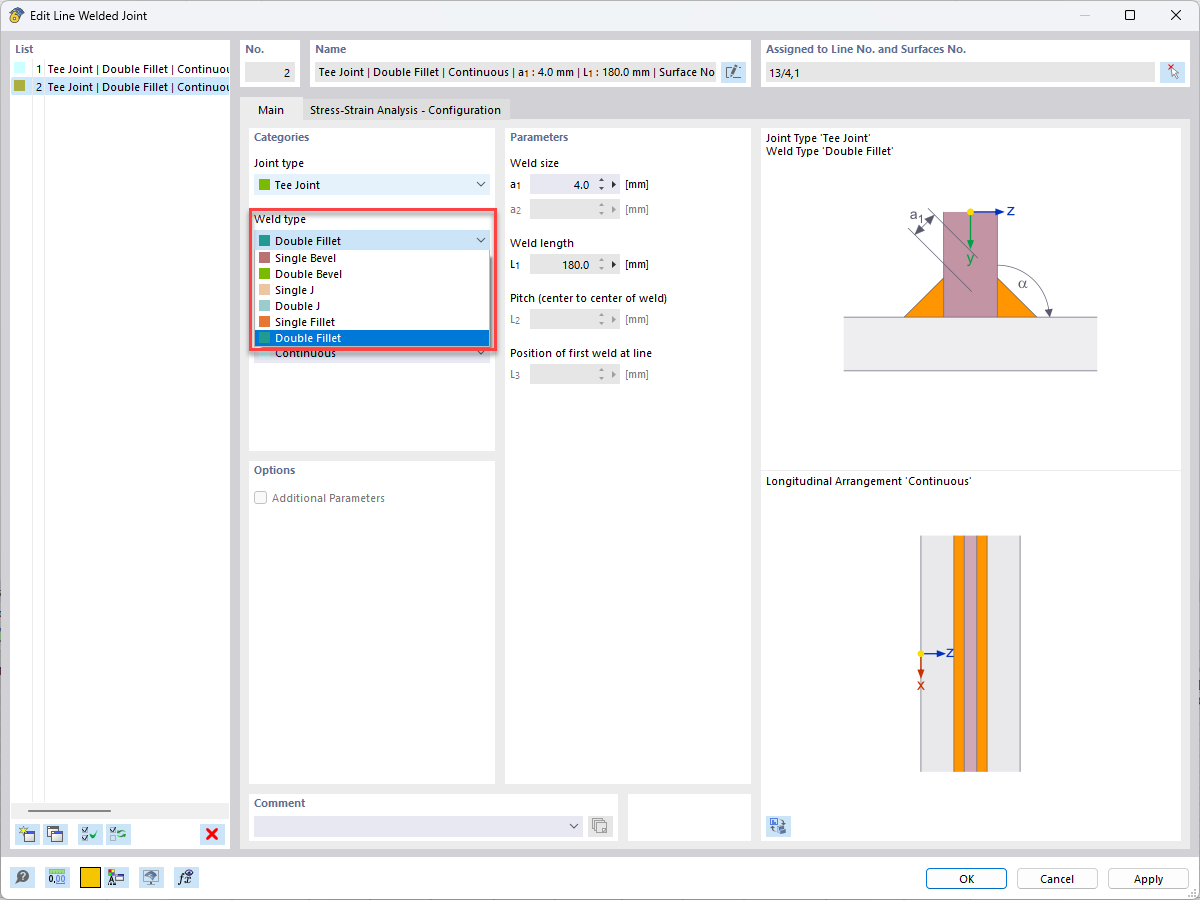Apply the welded joint changes

pyautogui.click(x=1147, y=878)
